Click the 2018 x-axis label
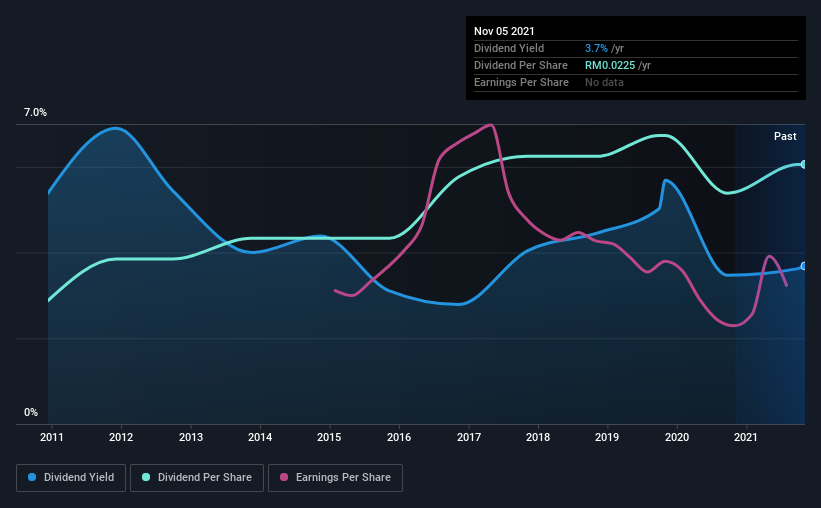The width and height of the screenshot is (821, 508). pos(538,437)
